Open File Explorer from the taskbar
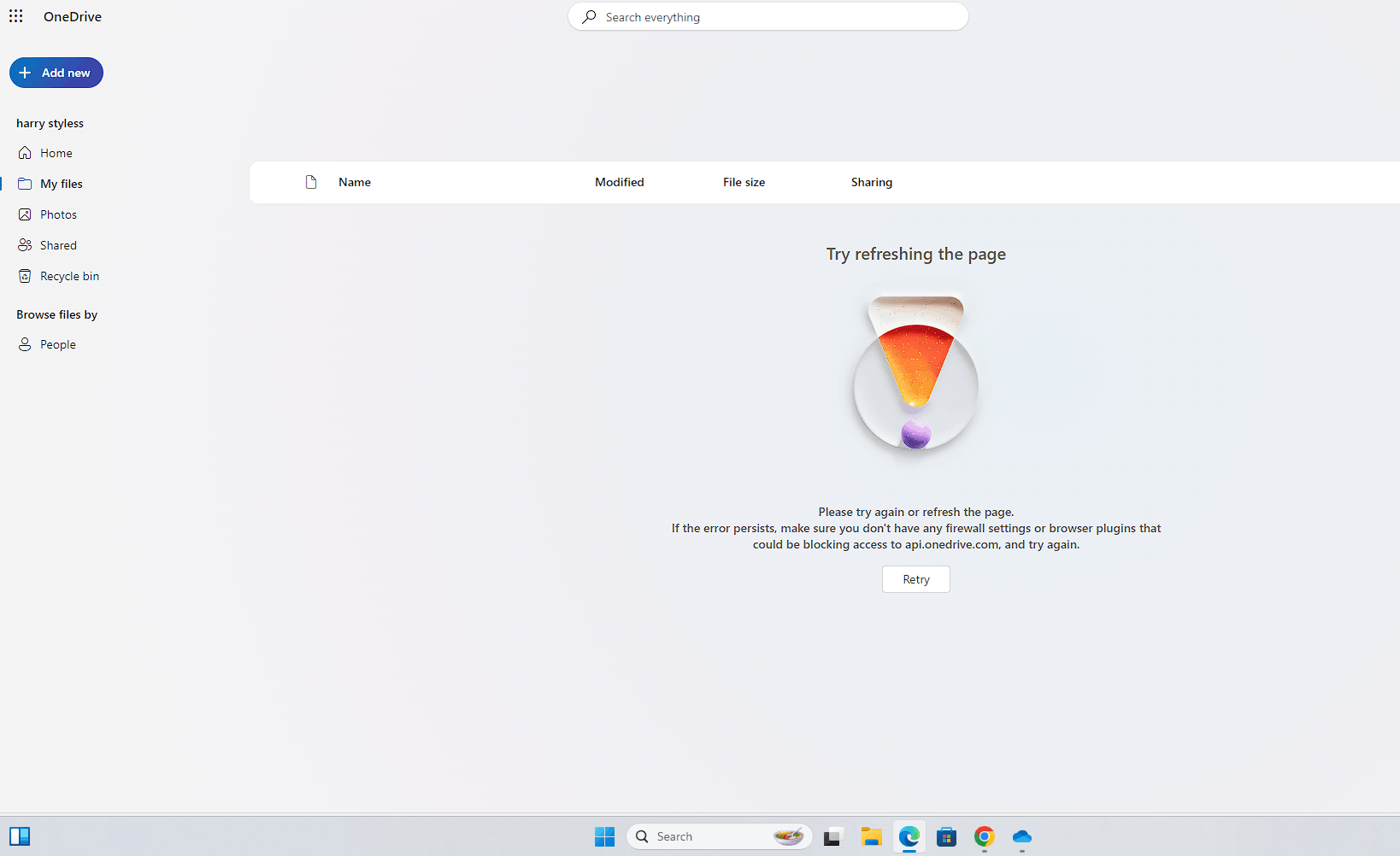Viewport: 1400px width, 856px height. click(871, 836)
